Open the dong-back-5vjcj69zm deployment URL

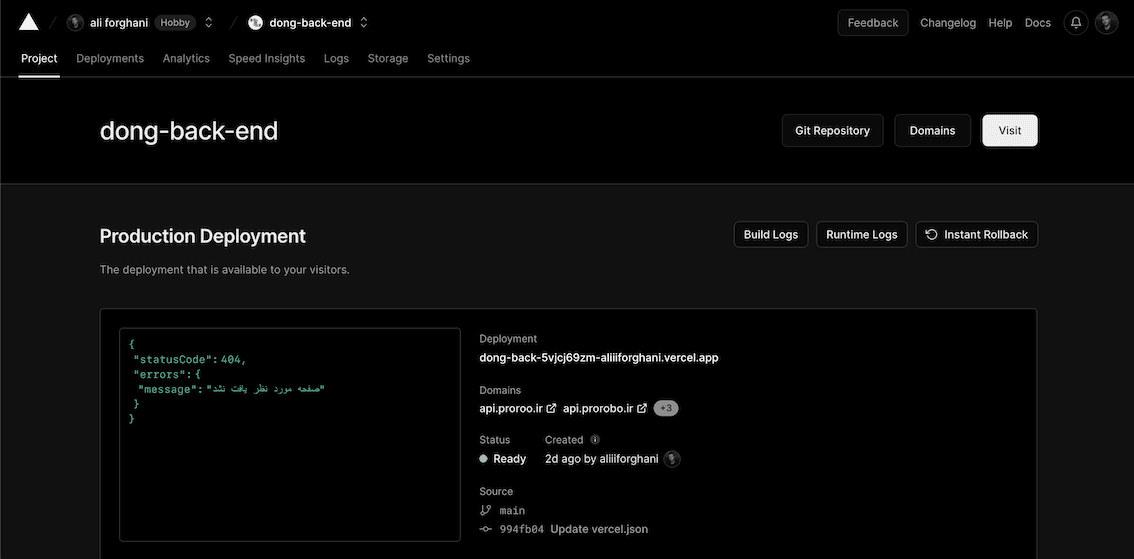[599, 357]
